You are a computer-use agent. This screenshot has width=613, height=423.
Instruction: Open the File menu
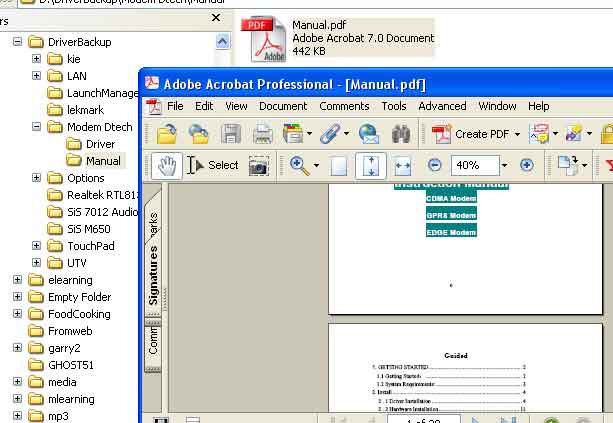click(x=175, y=106)
